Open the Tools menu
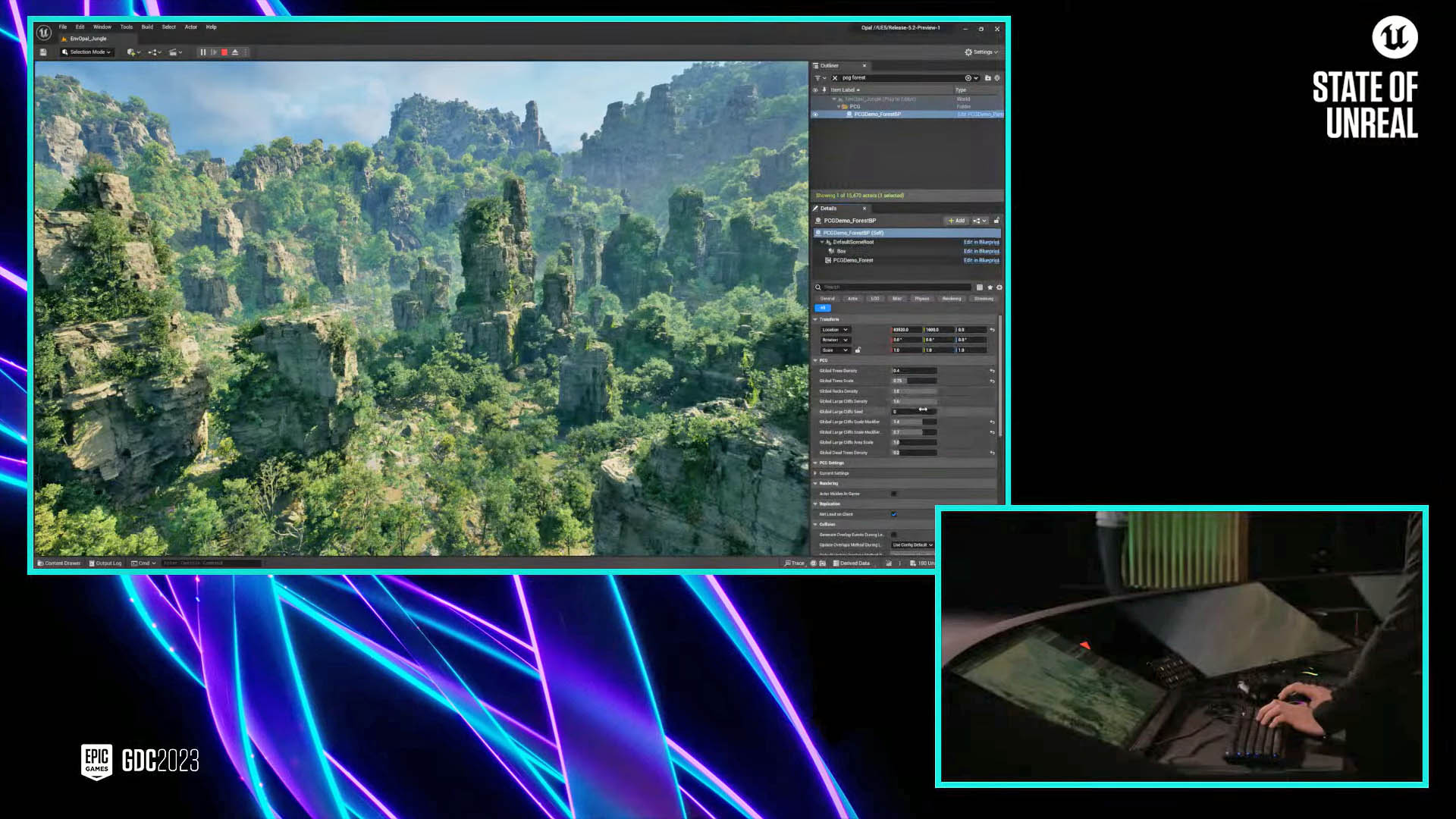 (127, 27)
